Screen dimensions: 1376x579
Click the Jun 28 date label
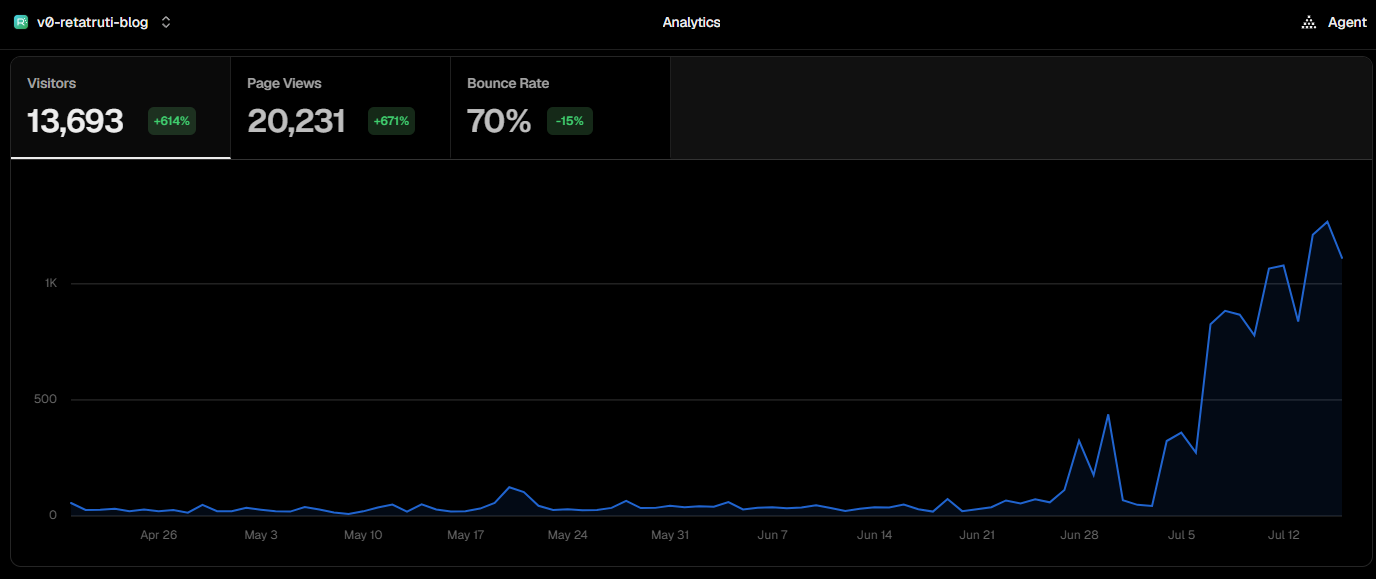pyautogui.click(x=1079, y=535)
